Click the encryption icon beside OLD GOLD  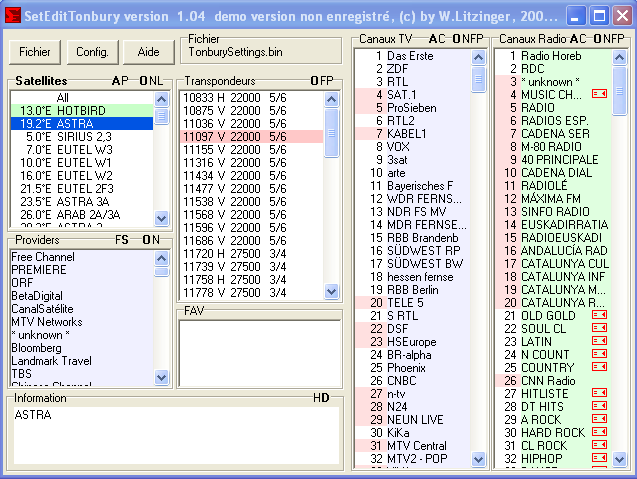[x=599, y=315]
